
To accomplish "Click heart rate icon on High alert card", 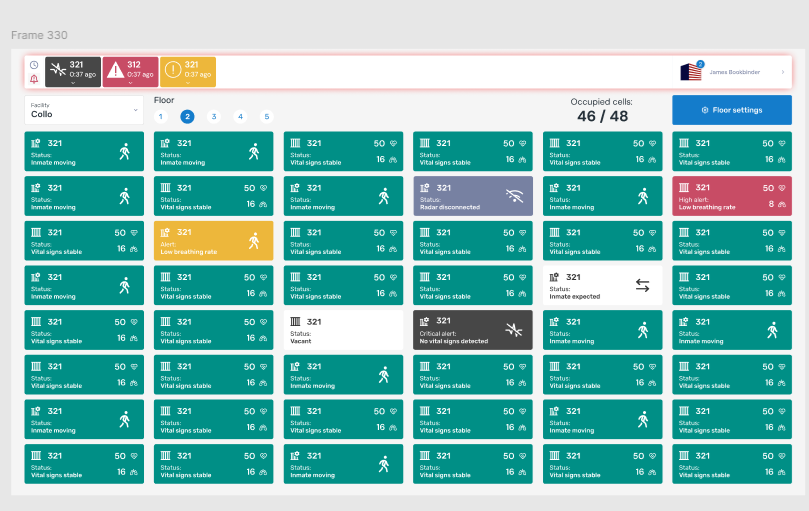I will 782,188.
